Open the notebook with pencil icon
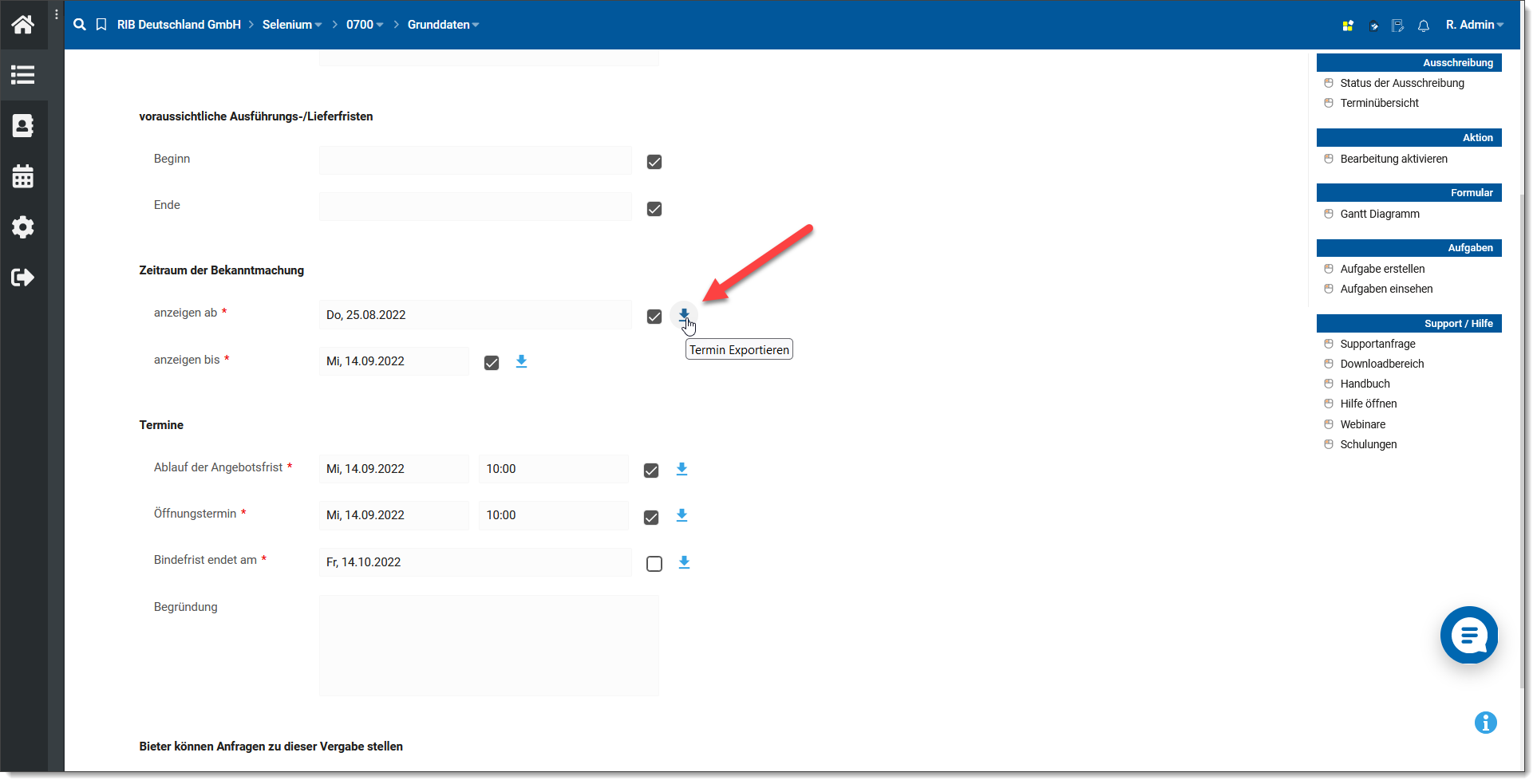This screenshot has height=784, width=1537. [1398, 26]
